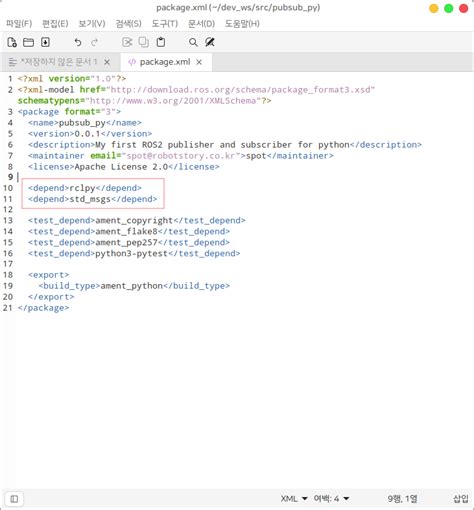
Task: Toggle the 삽입 insert mode indicator
Action: point(461,499)
